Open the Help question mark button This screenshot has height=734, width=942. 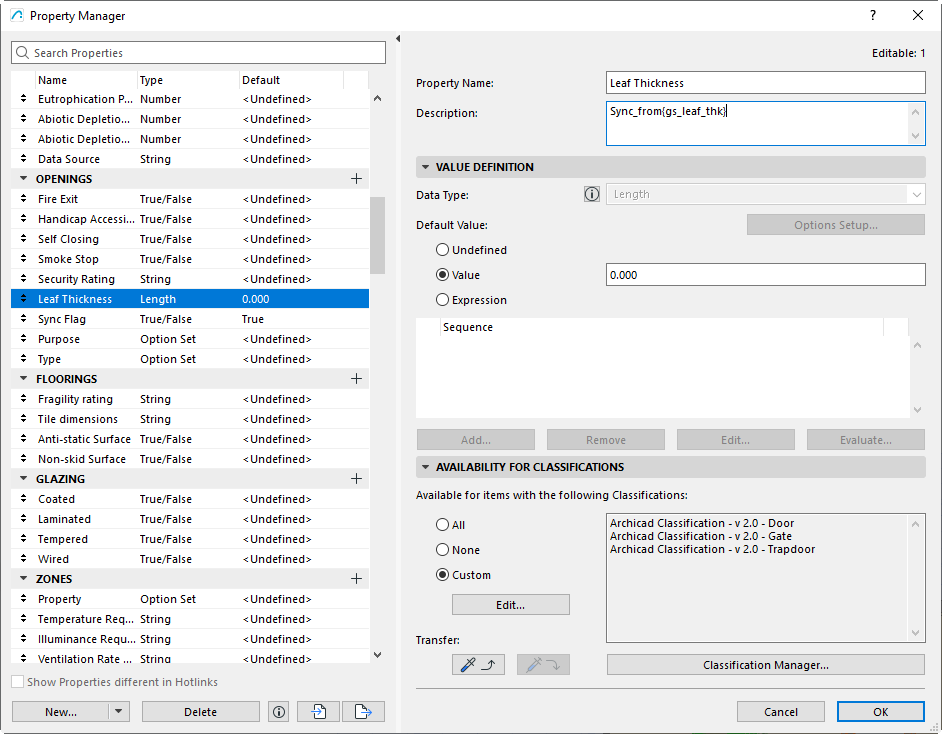pos(873,16)
